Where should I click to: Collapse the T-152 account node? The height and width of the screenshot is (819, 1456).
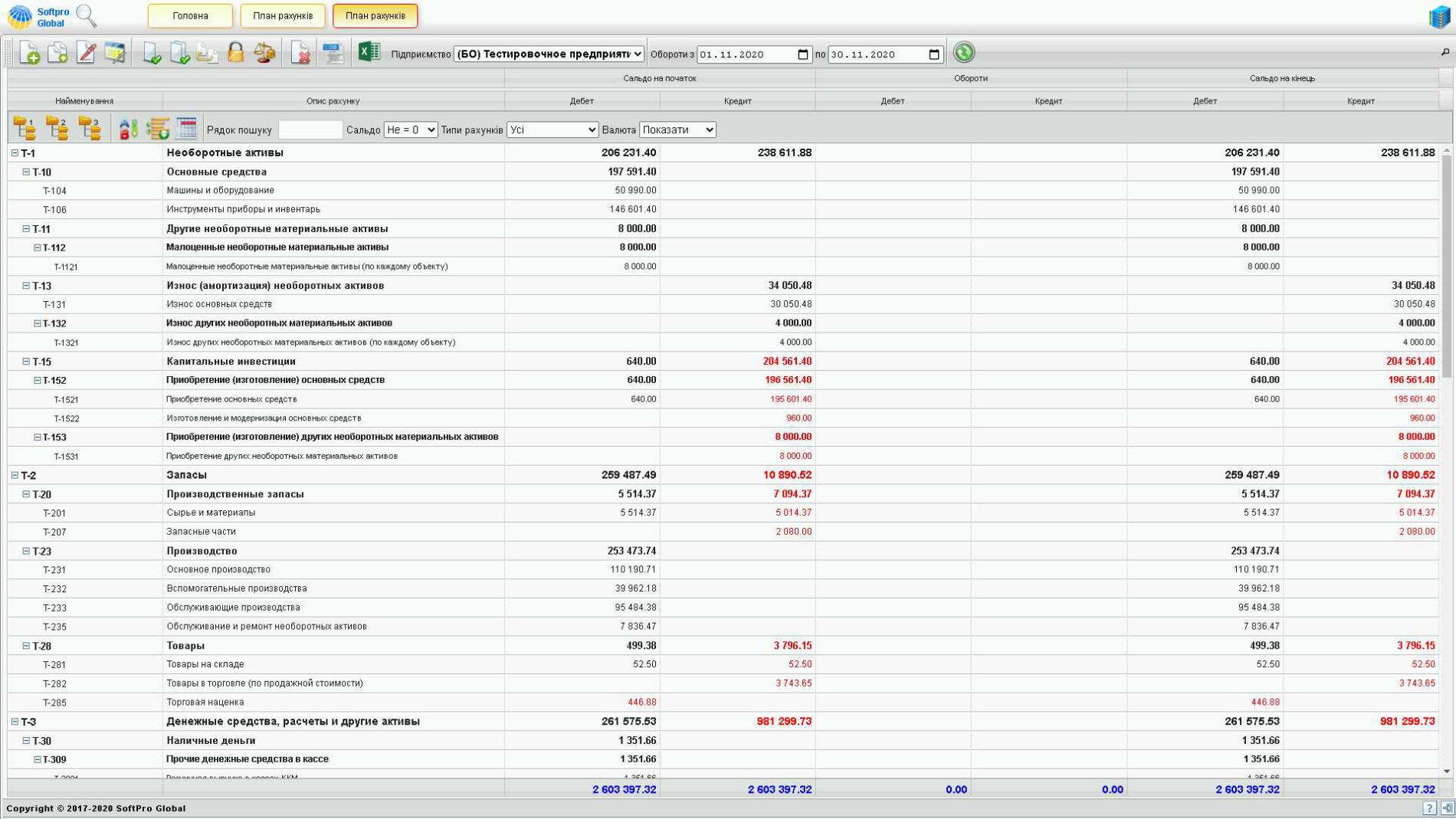coord(37,381)
